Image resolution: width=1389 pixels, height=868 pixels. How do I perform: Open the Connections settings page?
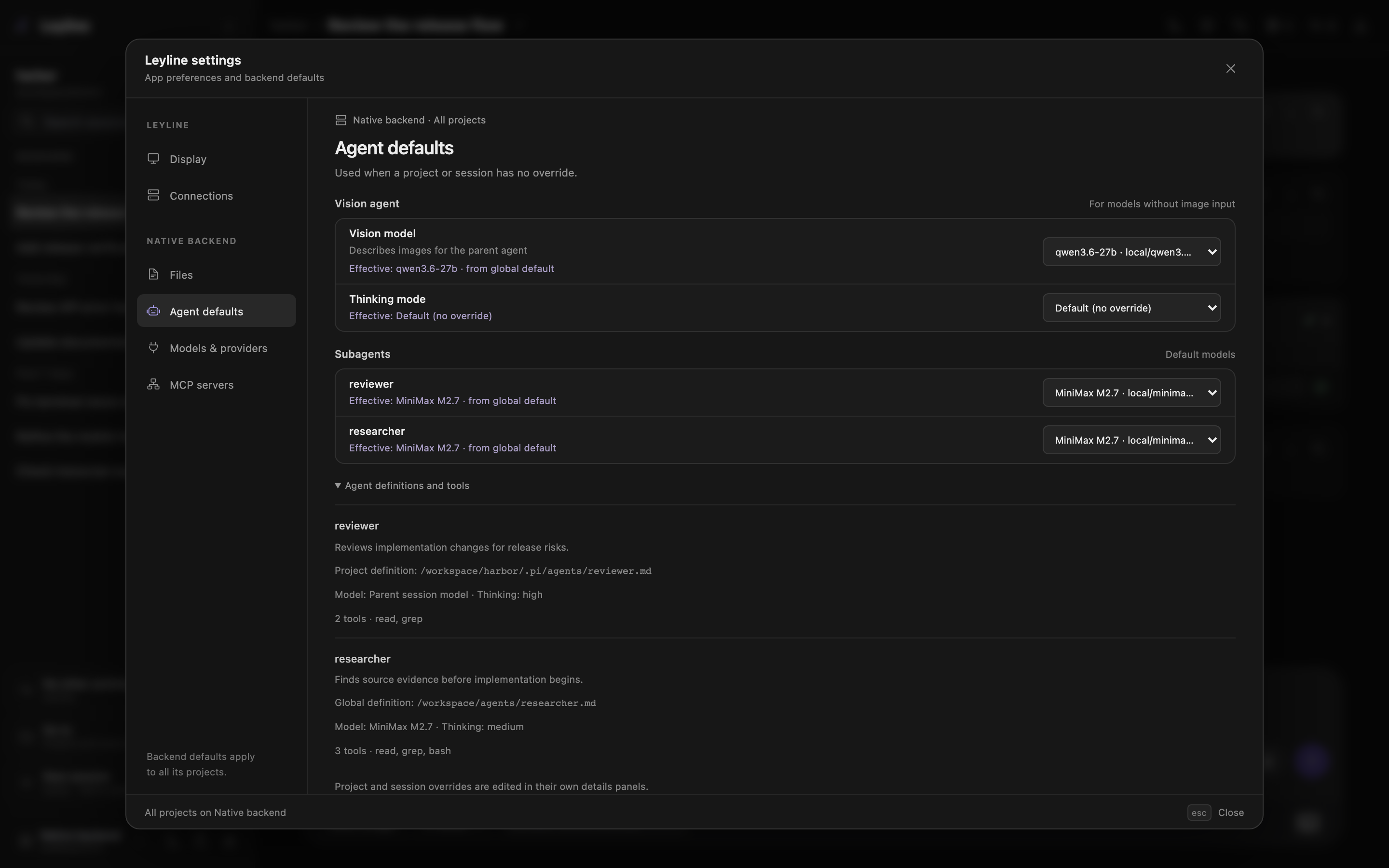coord(217,196)
